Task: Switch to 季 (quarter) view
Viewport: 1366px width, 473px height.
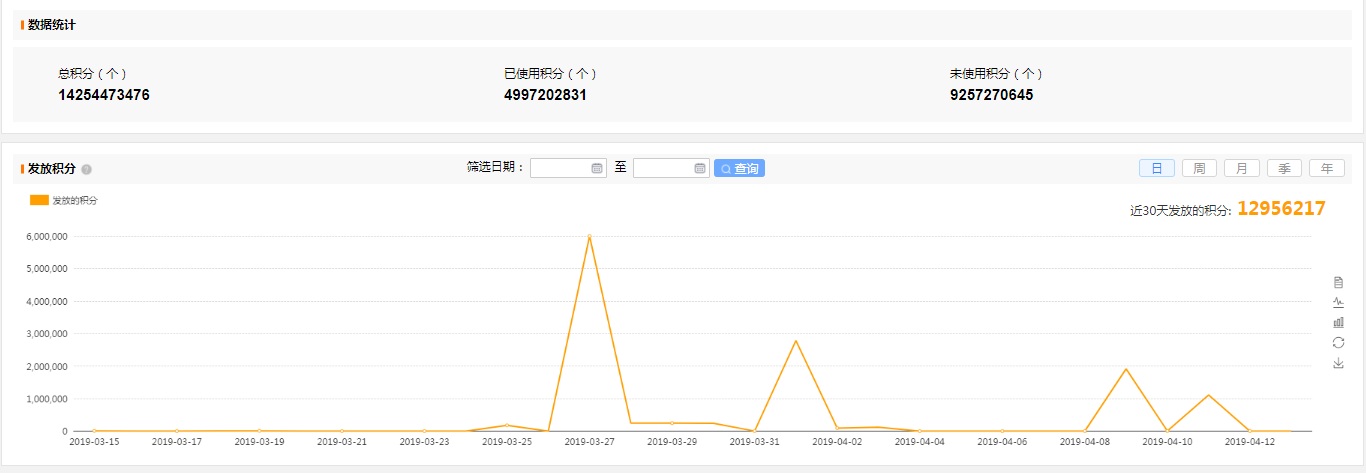Action: pos(1284,168)
